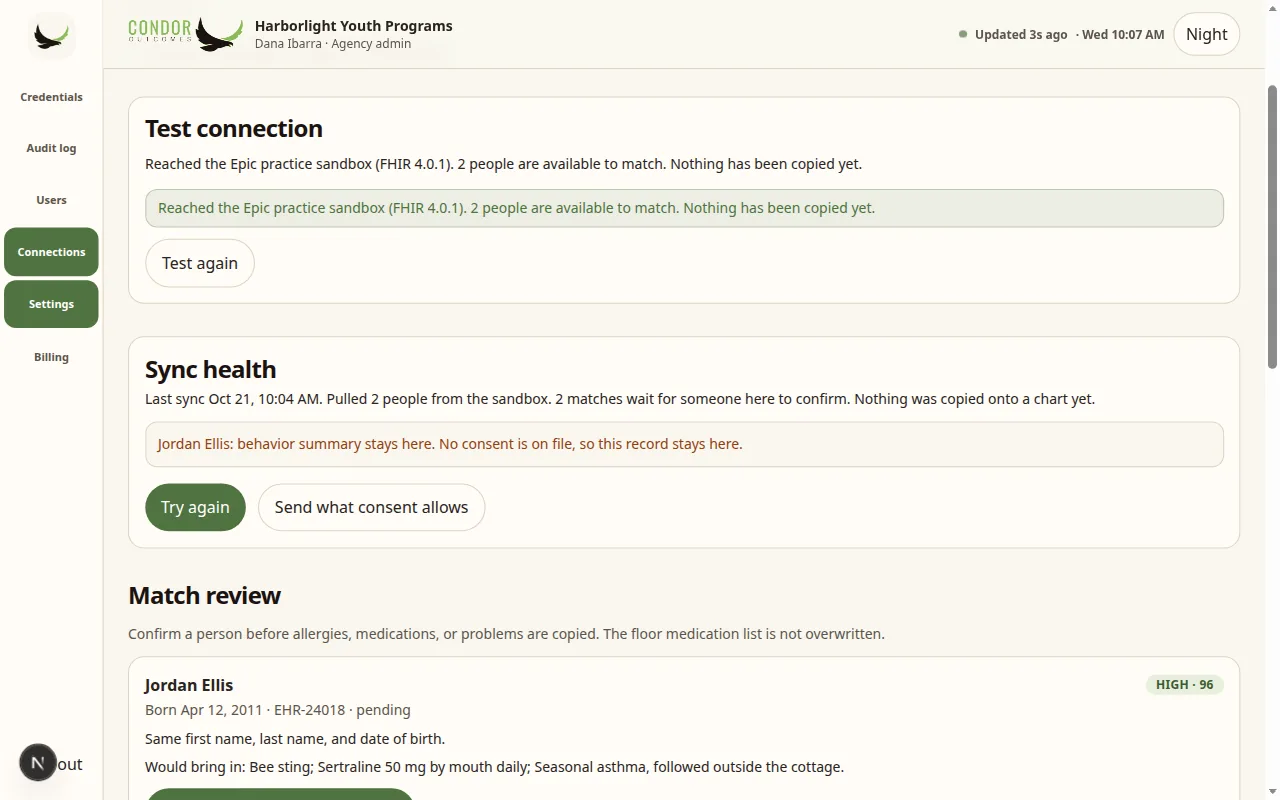Open the Users page
The height and width of the screenshot is (800, 1280).
[51, 200]
